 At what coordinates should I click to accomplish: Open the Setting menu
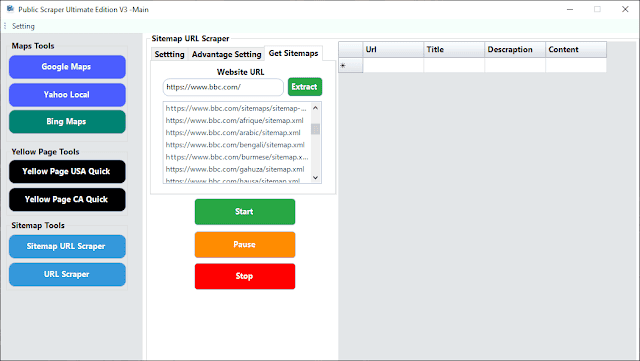click(23, 26)
